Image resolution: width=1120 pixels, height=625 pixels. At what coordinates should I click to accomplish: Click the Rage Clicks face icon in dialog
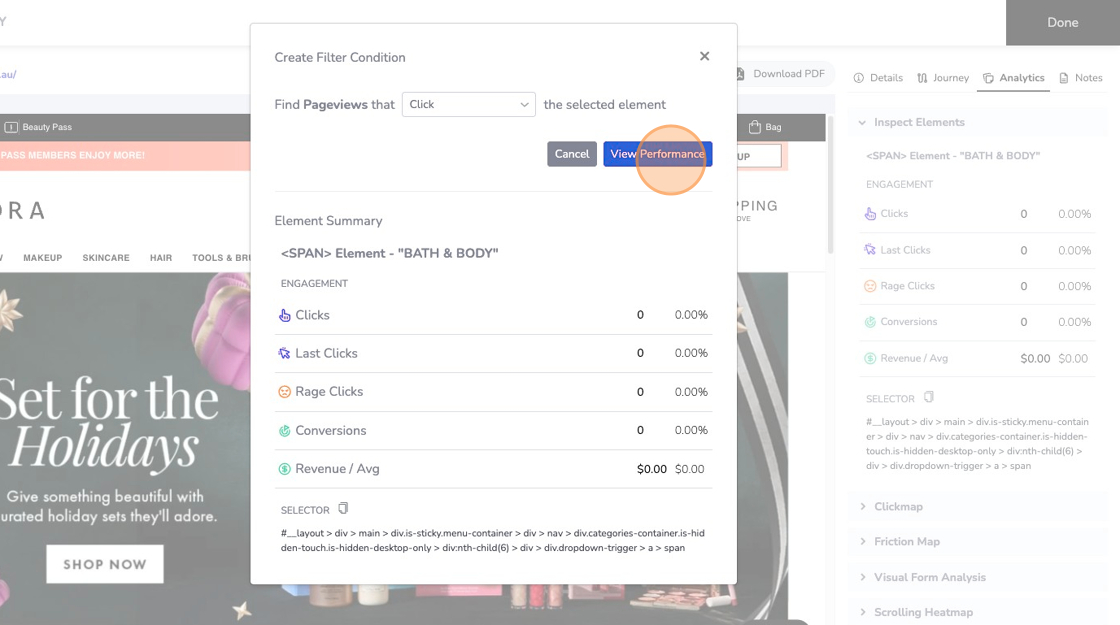click(x=285, y=392)
